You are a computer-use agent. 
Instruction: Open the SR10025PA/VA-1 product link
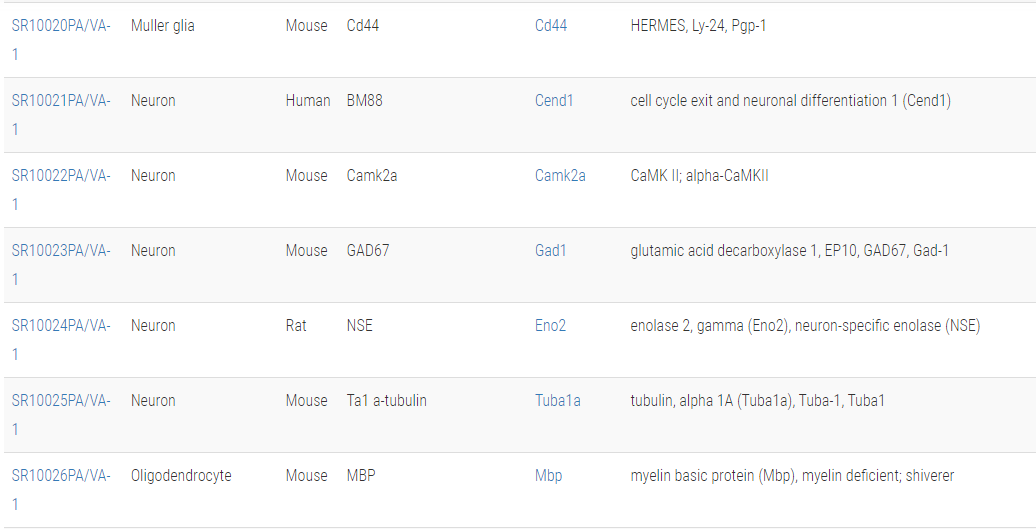point(60,401)
